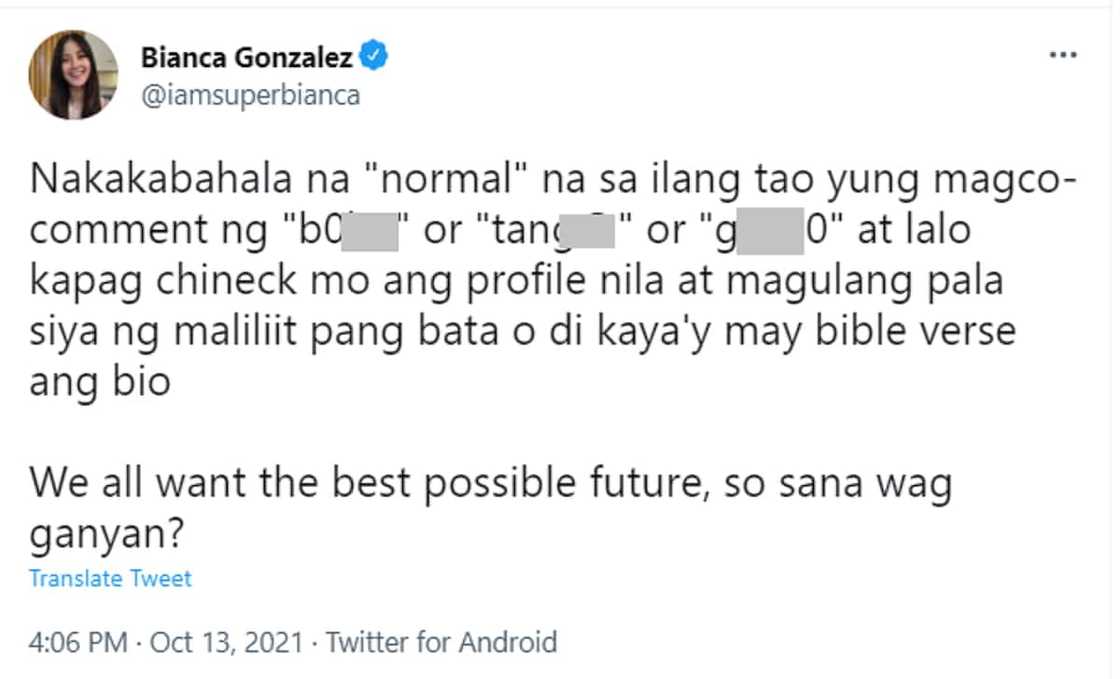
Task: Click the Translate Tweet link
Action: 110,578
